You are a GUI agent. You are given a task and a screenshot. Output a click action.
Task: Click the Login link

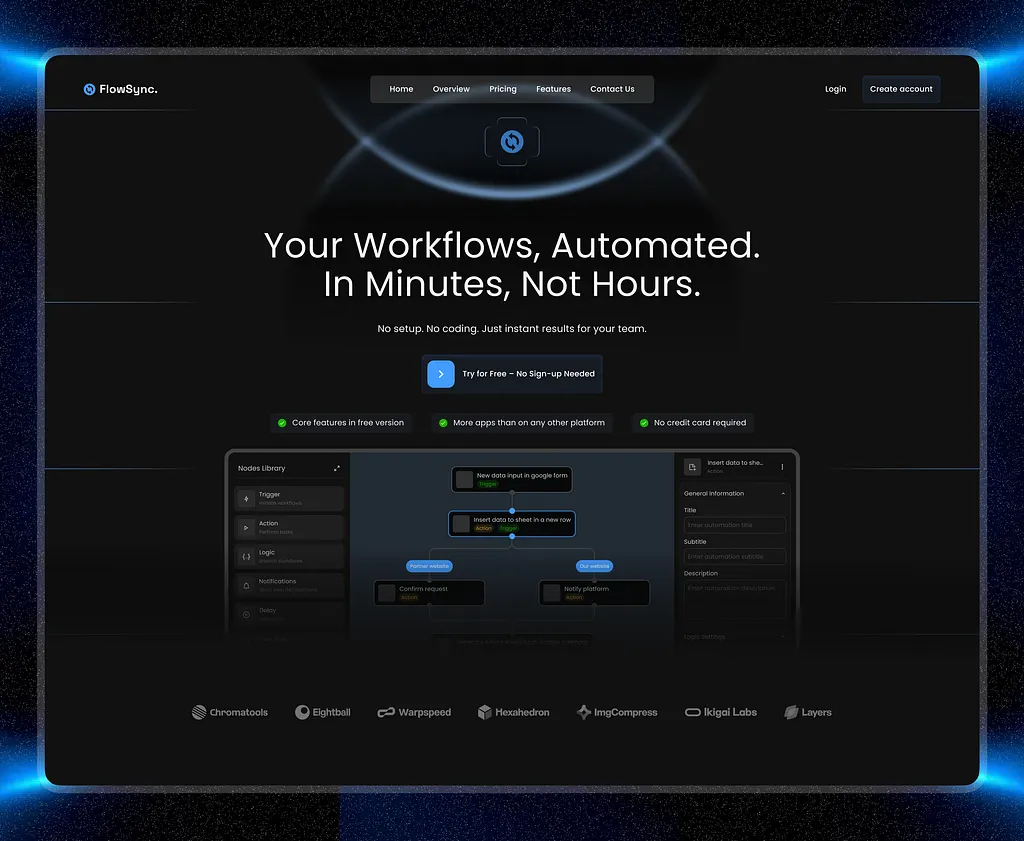[835, 89]
